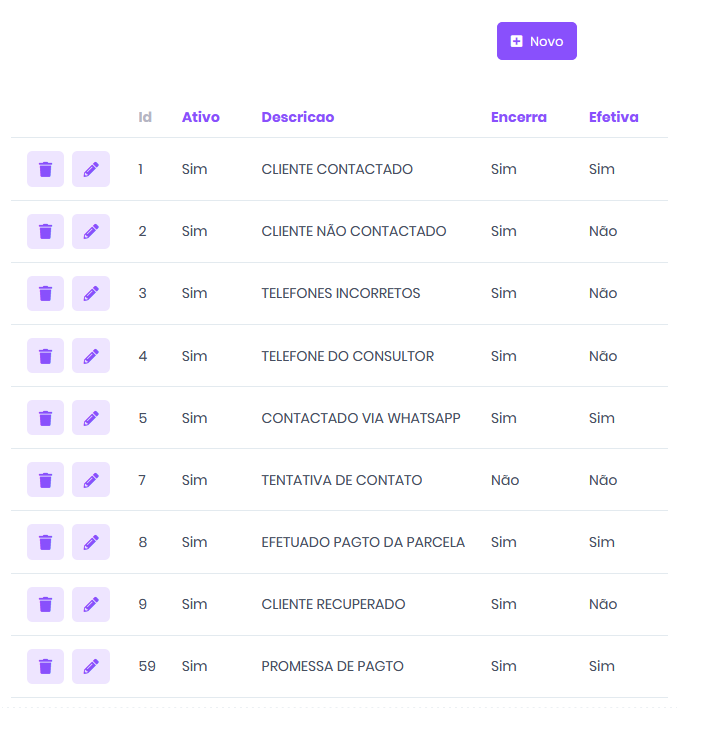This screenshot has height=729, width=716.
Task: Edit the PROMESSA DE PAGTO entry
Action: [x=91, y=666]
